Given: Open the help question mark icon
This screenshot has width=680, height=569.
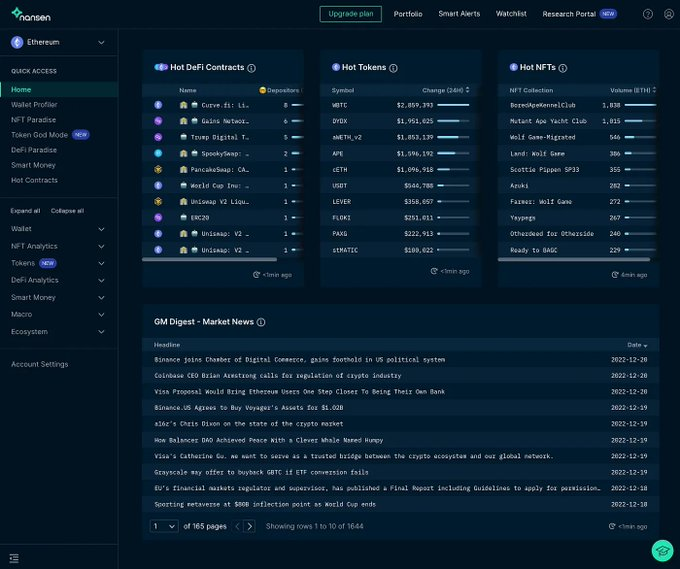Looking at the screenshot, I should (x=647, y=14).
